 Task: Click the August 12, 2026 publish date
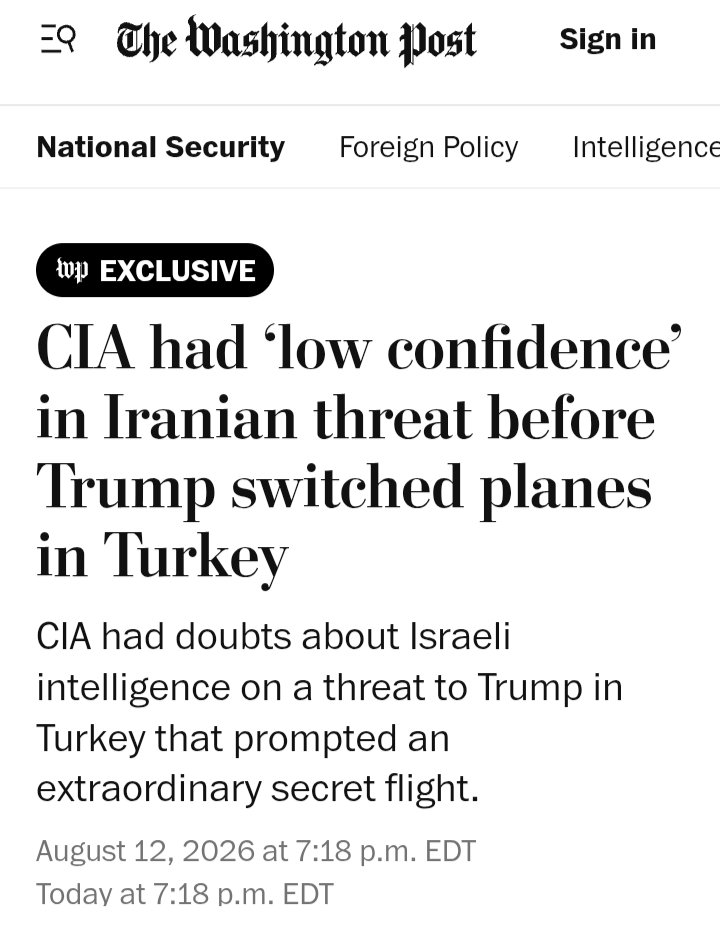(x=256, y=851)
